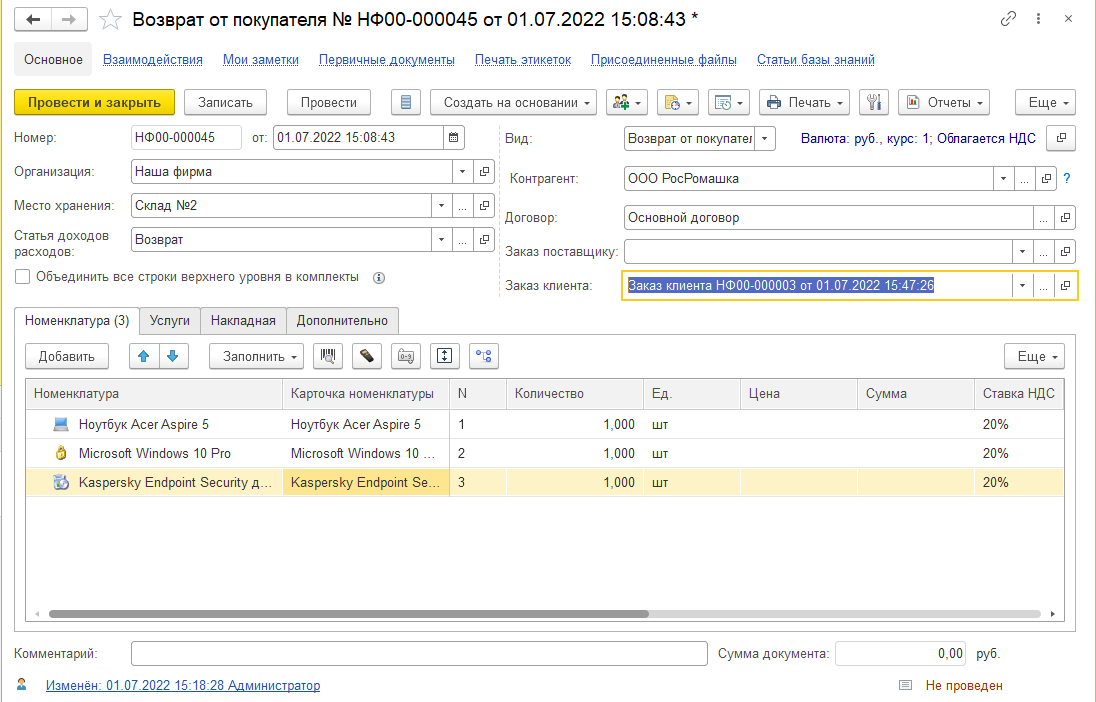
Task: Open the Накладная tab
Action: coord(243,320)
